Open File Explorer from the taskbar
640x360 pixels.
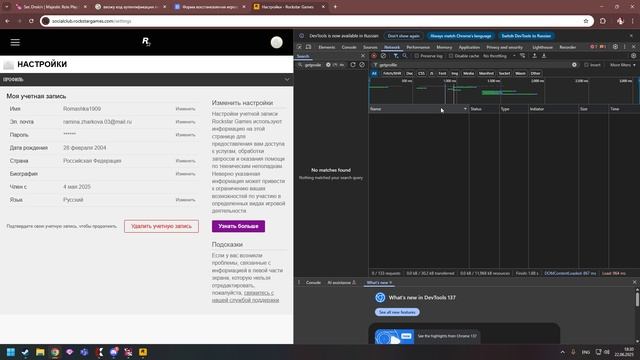click(40, 352)
